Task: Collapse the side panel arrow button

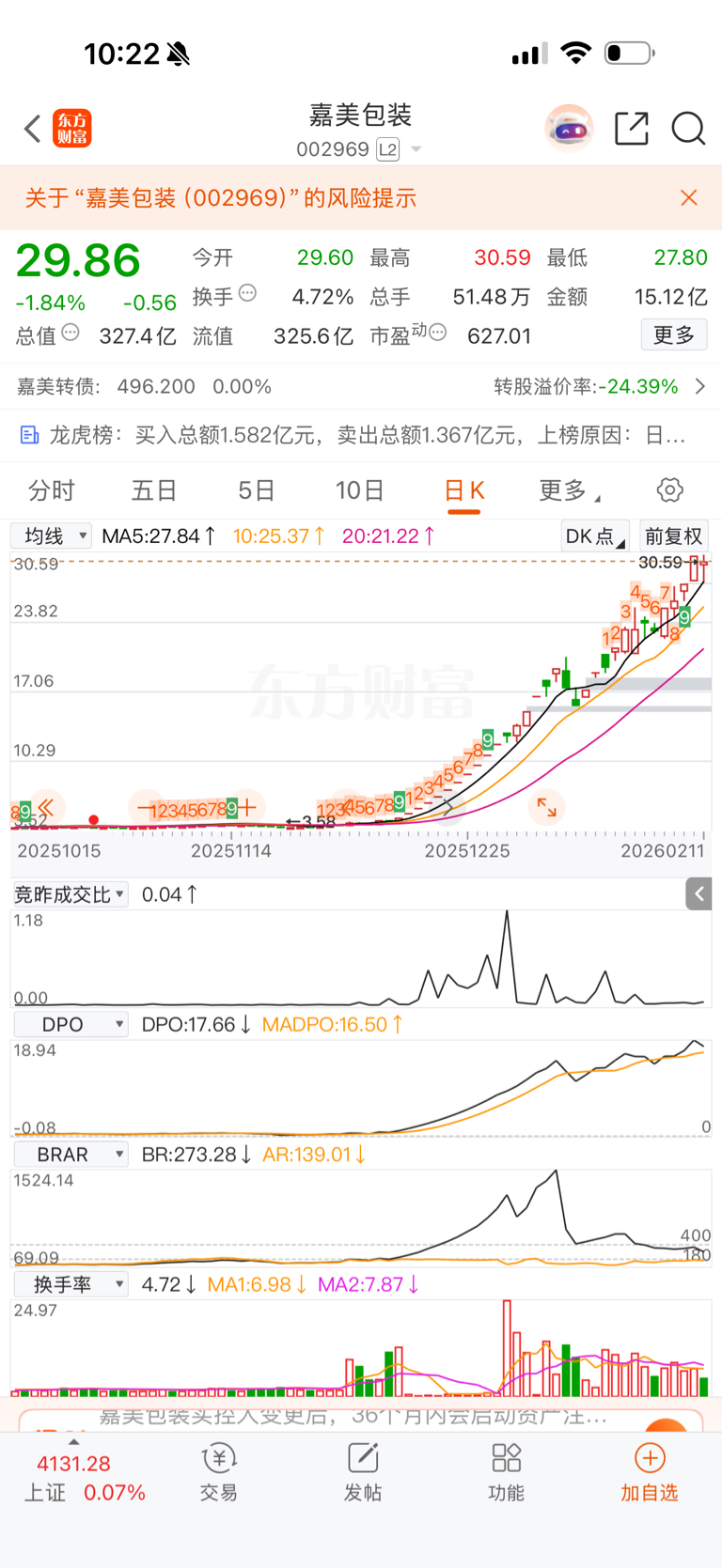Action: point(698,894)
